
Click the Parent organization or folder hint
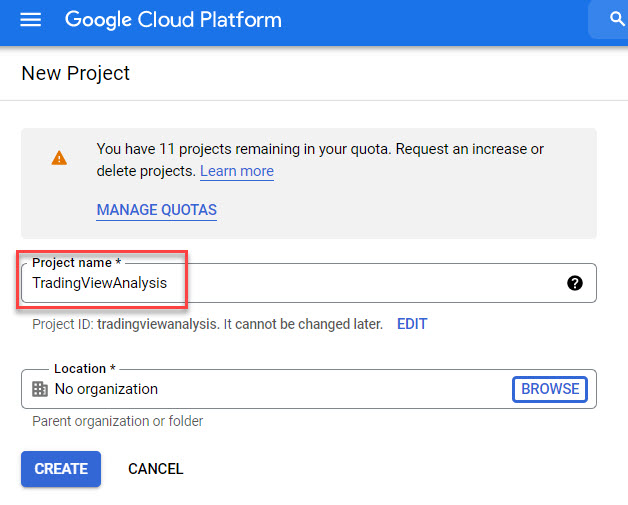click(117, 421)
